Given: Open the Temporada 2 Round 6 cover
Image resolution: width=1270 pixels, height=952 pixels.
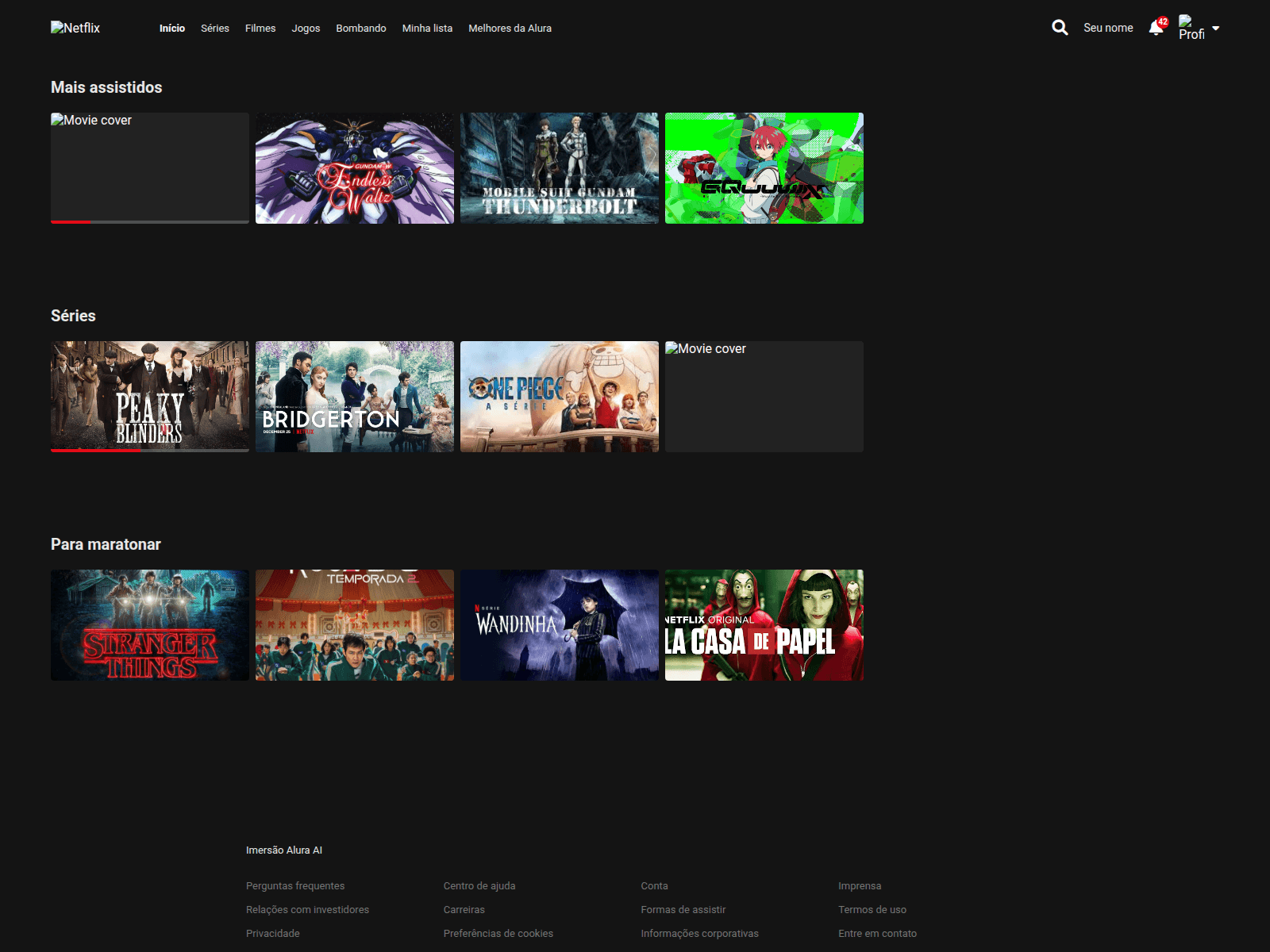Looking at the screenshot, I should [355, 625].
